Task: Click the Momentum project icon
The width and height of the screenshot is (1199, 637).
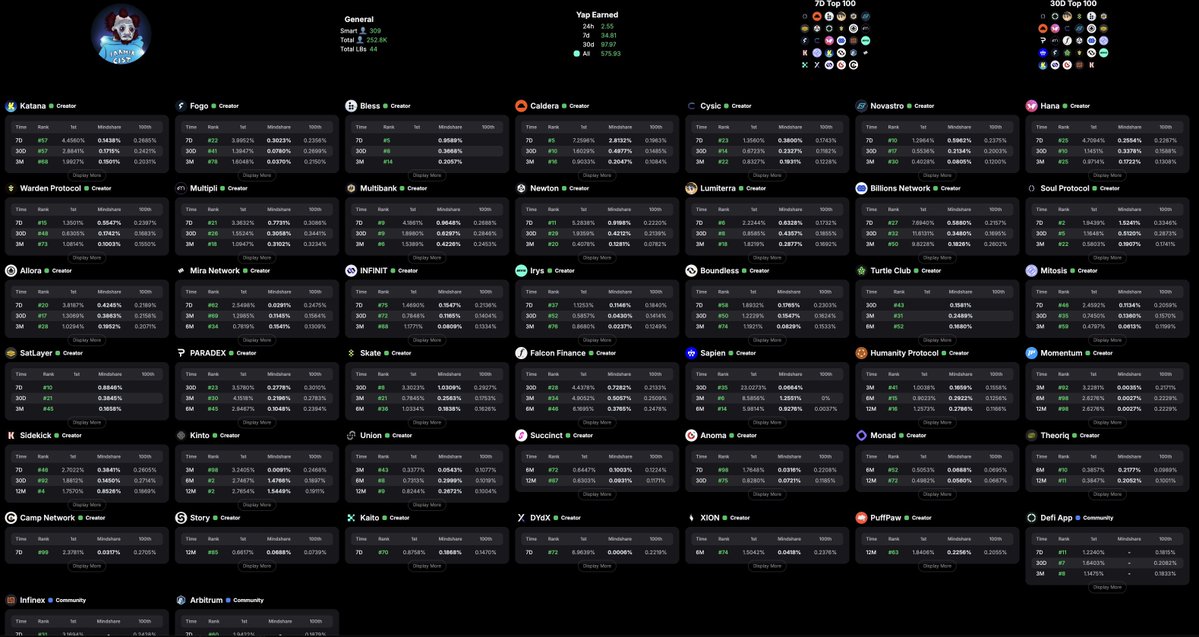Action: coord(1032,353)
